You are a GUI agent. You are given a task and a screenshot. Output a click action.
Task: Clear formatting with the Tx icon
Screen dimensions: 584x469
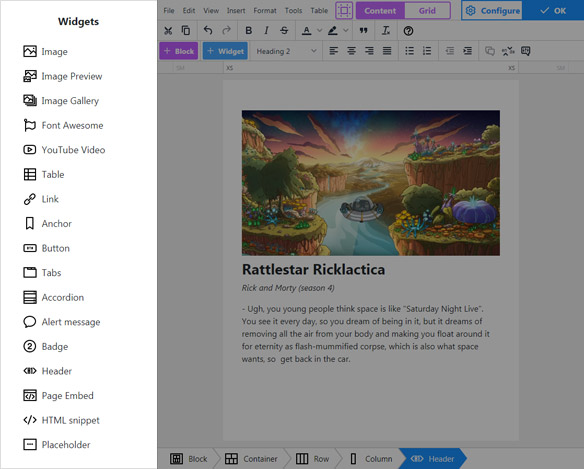(x=386, y=31)
